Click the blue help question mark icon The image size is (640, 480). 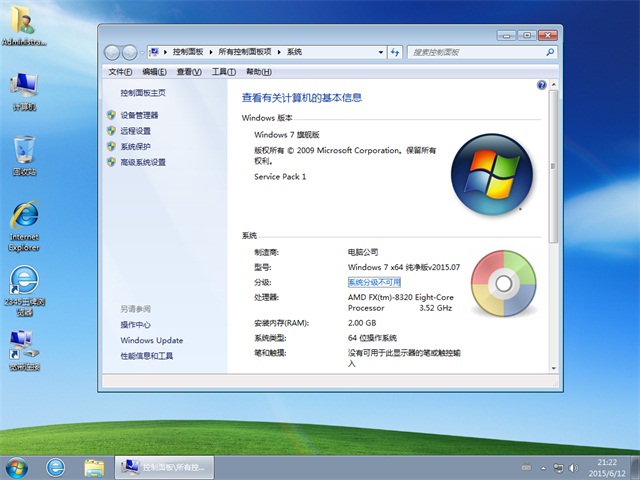(x=541, y=86)
